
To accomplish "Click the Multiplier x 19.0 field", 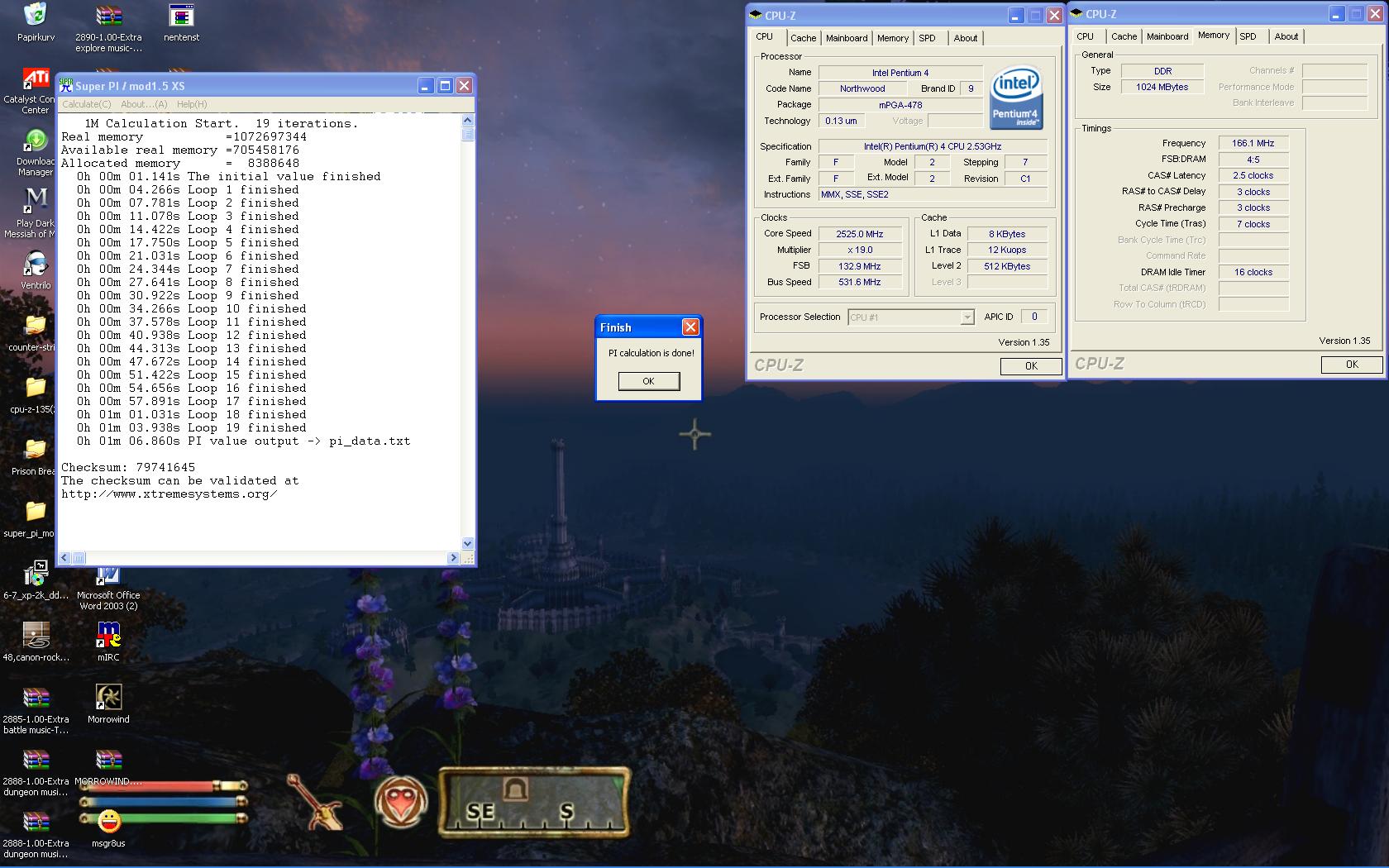I will pos(860,250).
